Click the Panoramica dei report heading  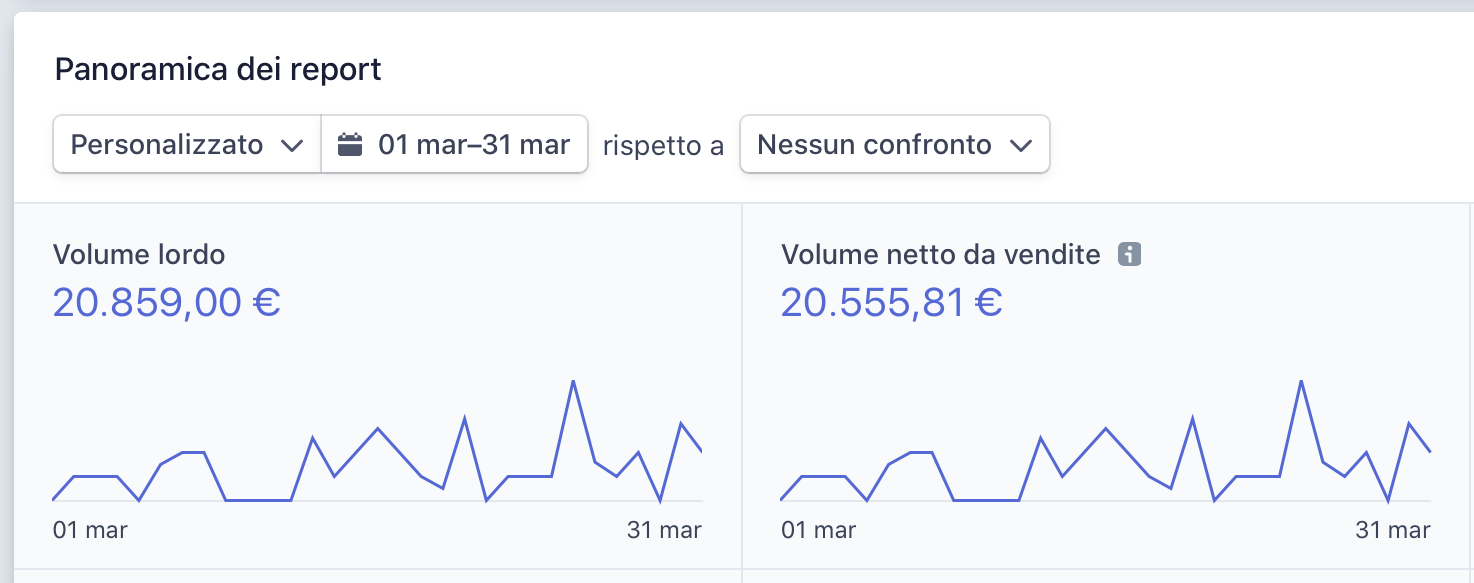(x=218, y=70)
